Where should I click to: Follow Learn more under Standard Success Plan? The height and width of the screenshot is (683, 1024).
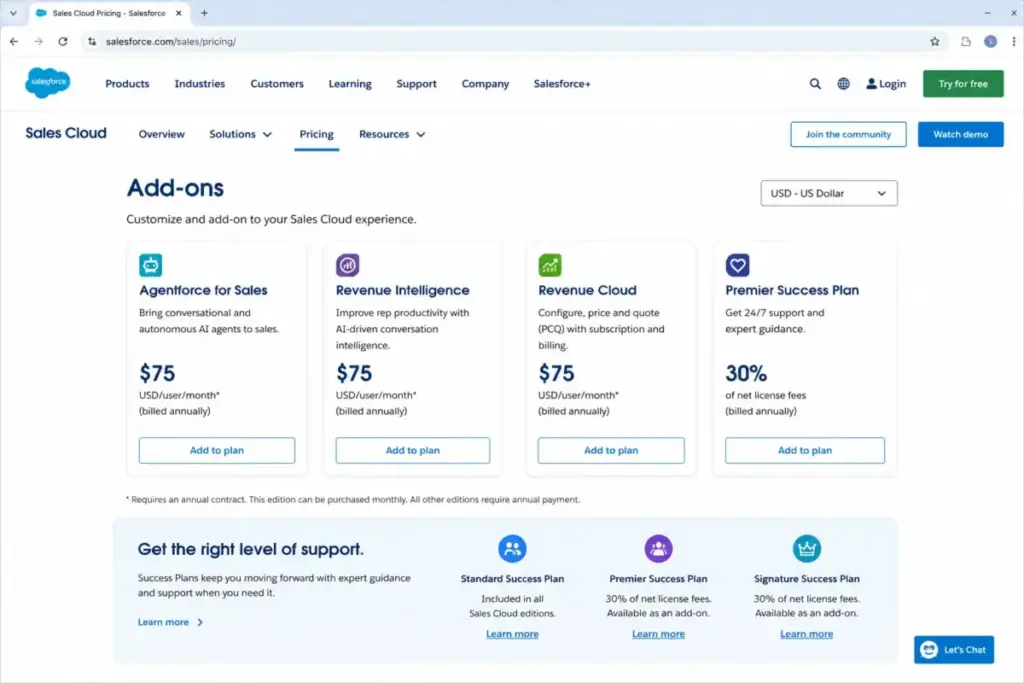click(x=512, y=634)
